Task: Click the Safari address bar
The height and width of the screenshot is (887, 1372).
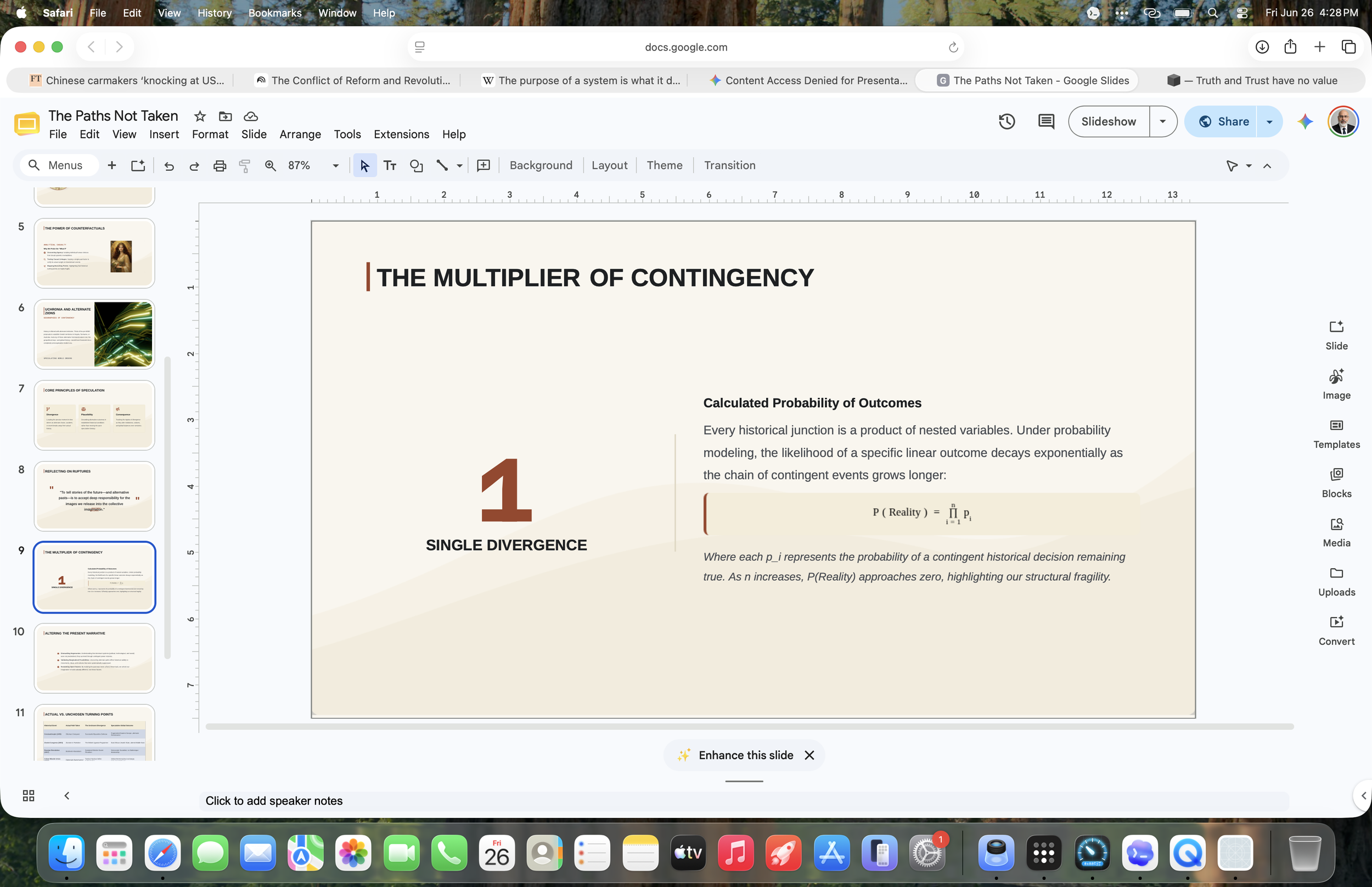Action: pos(685,47)
